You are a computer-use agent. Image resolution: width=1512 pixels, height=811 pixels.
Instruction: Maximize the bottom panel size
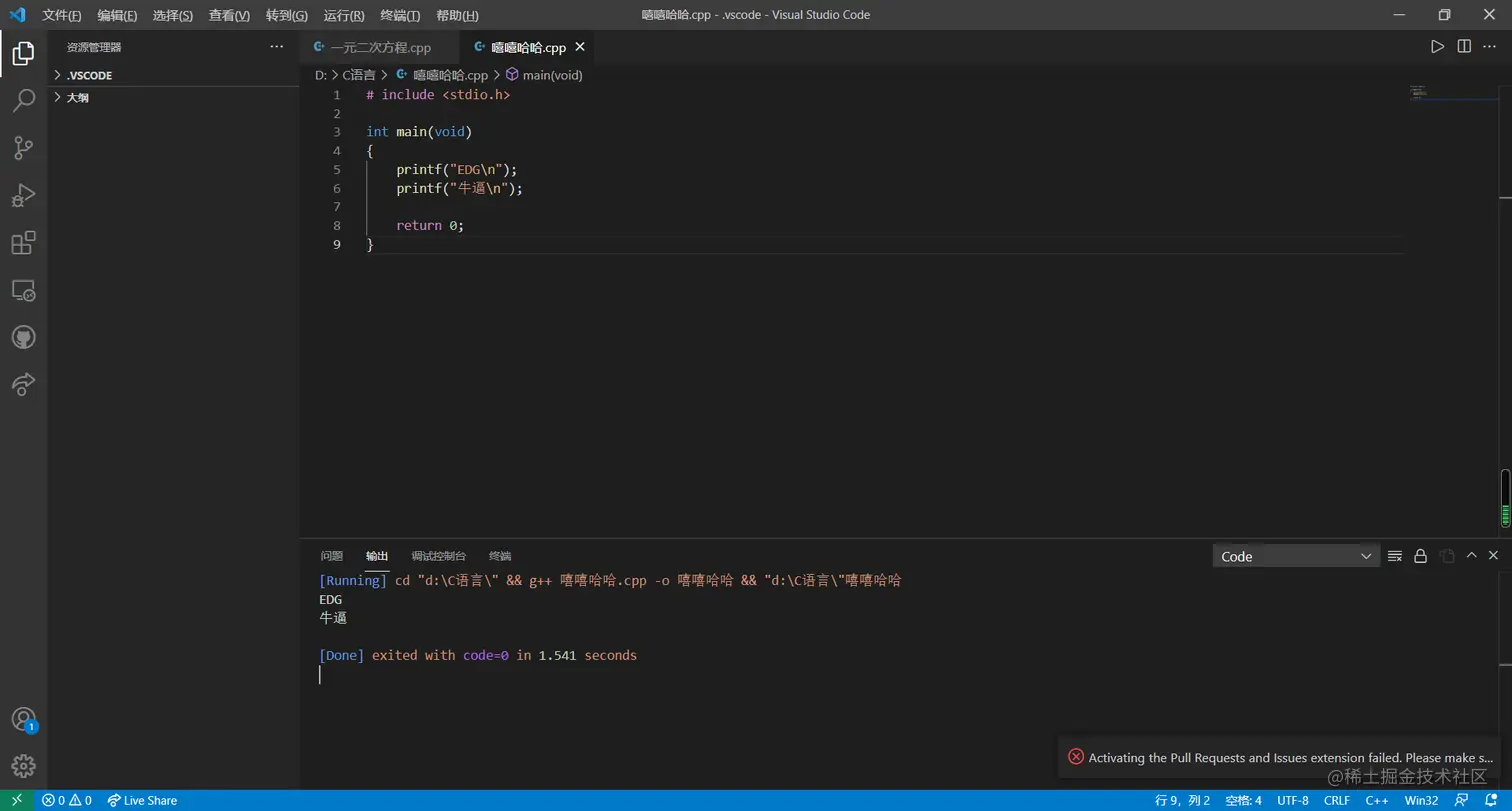point(1472,555)
